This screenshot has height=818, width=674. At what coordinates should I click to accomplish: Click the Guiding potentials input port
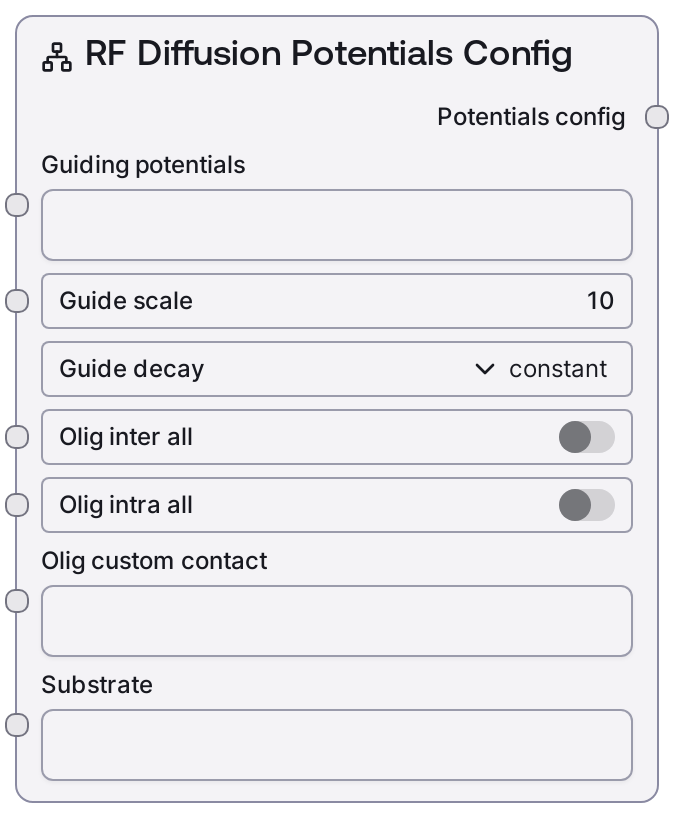[17, 206]
